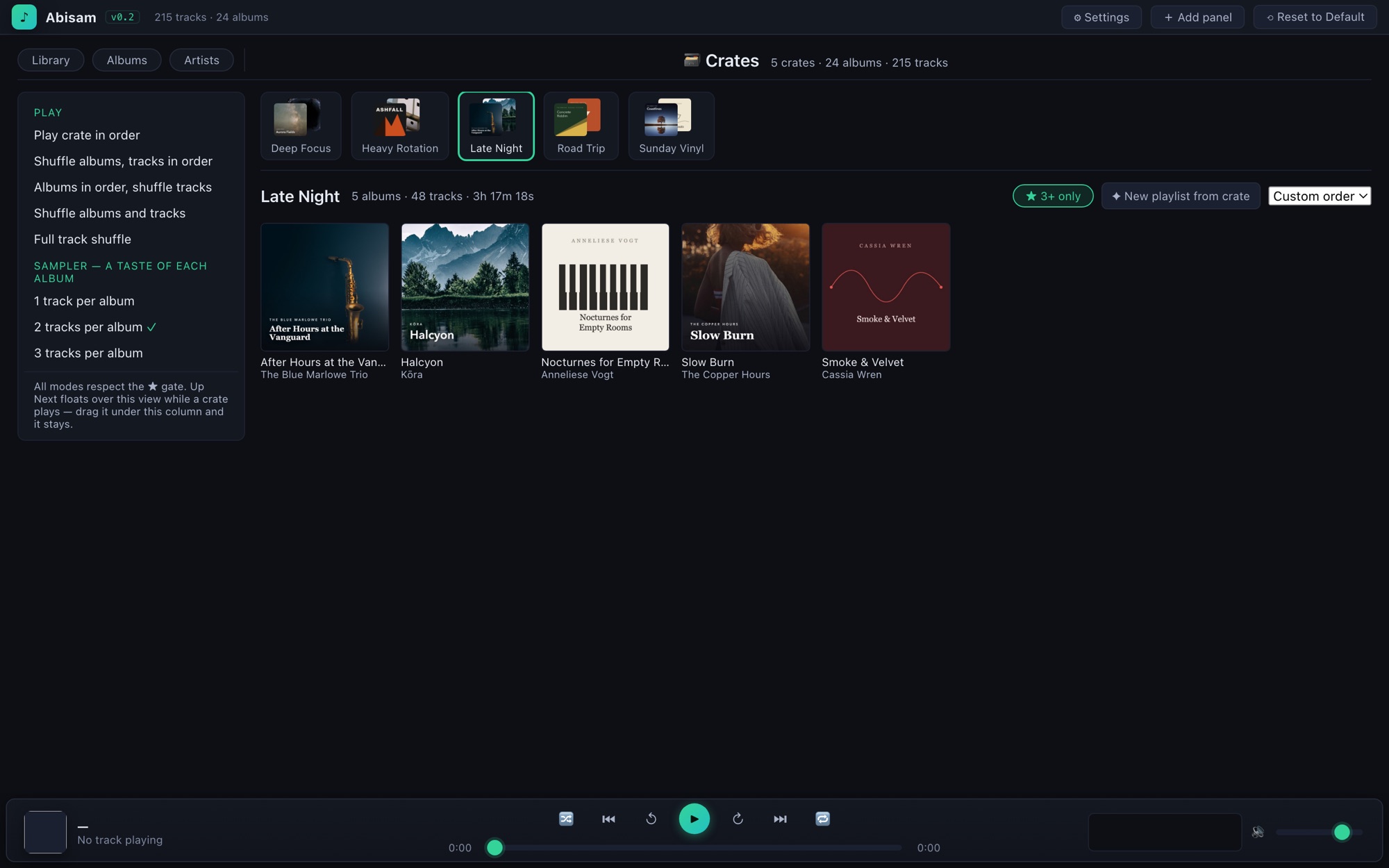Add a new panel
Viewport: 1389px width, 868px height.
tap(1197, 17)
